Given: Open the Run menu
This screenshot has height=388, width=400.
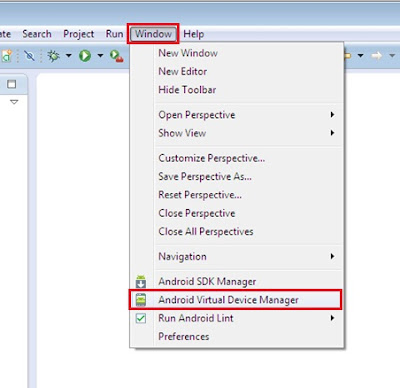Looking at the screenshot, I should 114,34.
